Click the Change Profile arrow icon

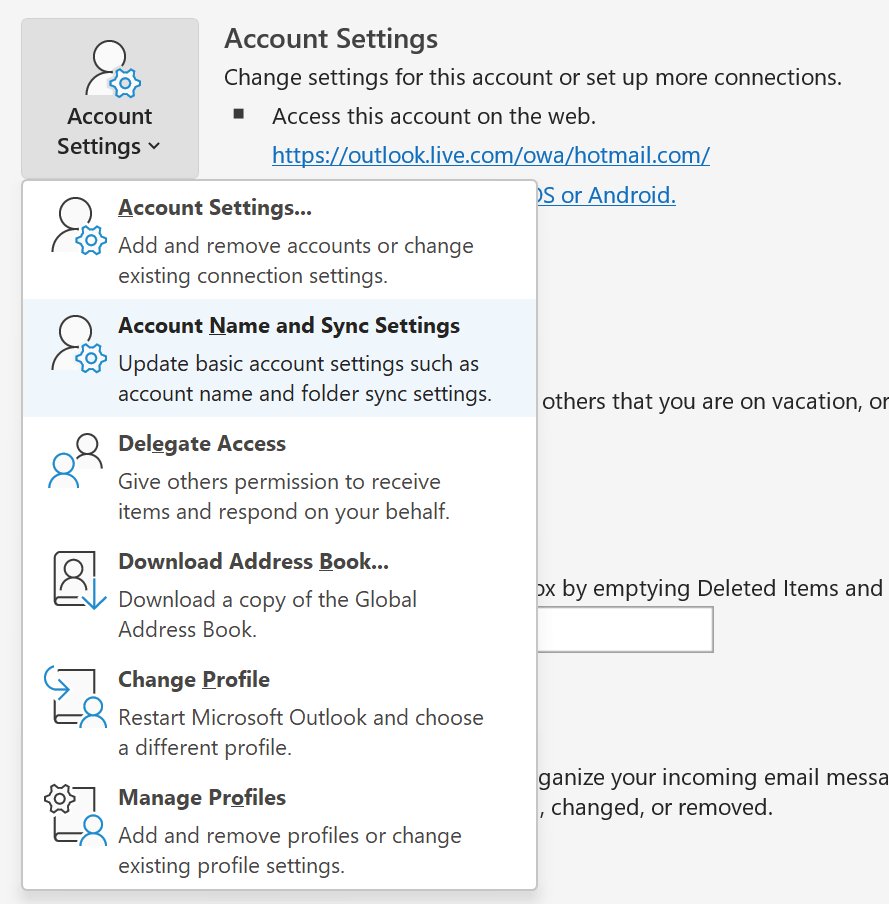pyautogui.click(x=76, y=697)
